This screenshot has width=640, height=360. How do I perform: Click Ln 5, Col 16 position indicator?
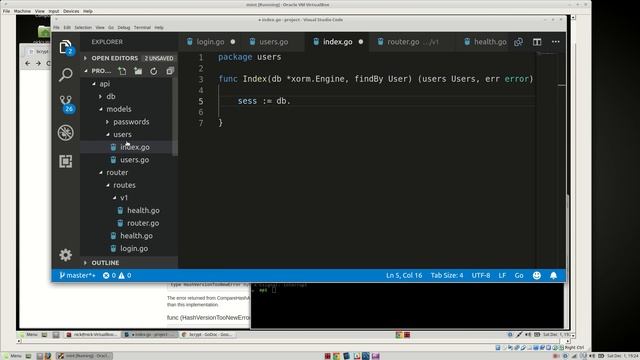coord(404,276)
